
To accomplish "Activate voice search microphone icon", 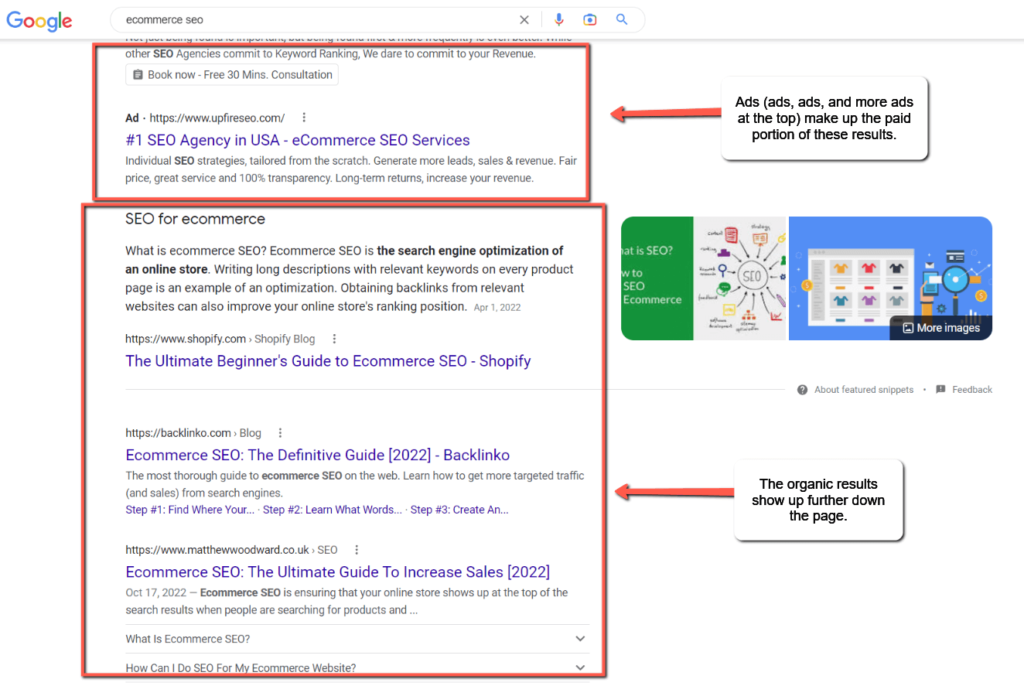I will pyautogui.click(x=559, y=19).
